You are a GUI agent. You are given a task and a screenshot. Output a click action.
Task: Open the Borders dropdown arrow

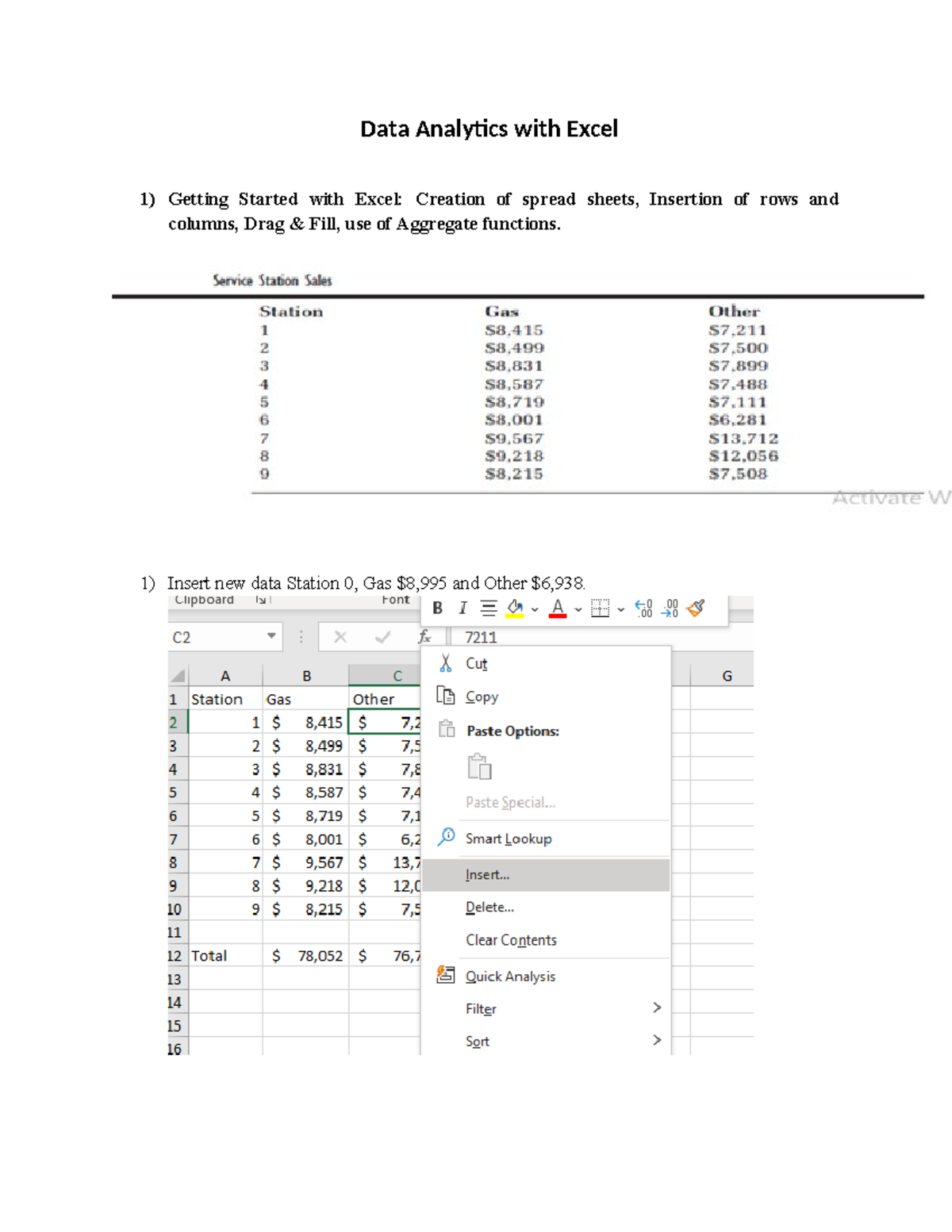620,609
